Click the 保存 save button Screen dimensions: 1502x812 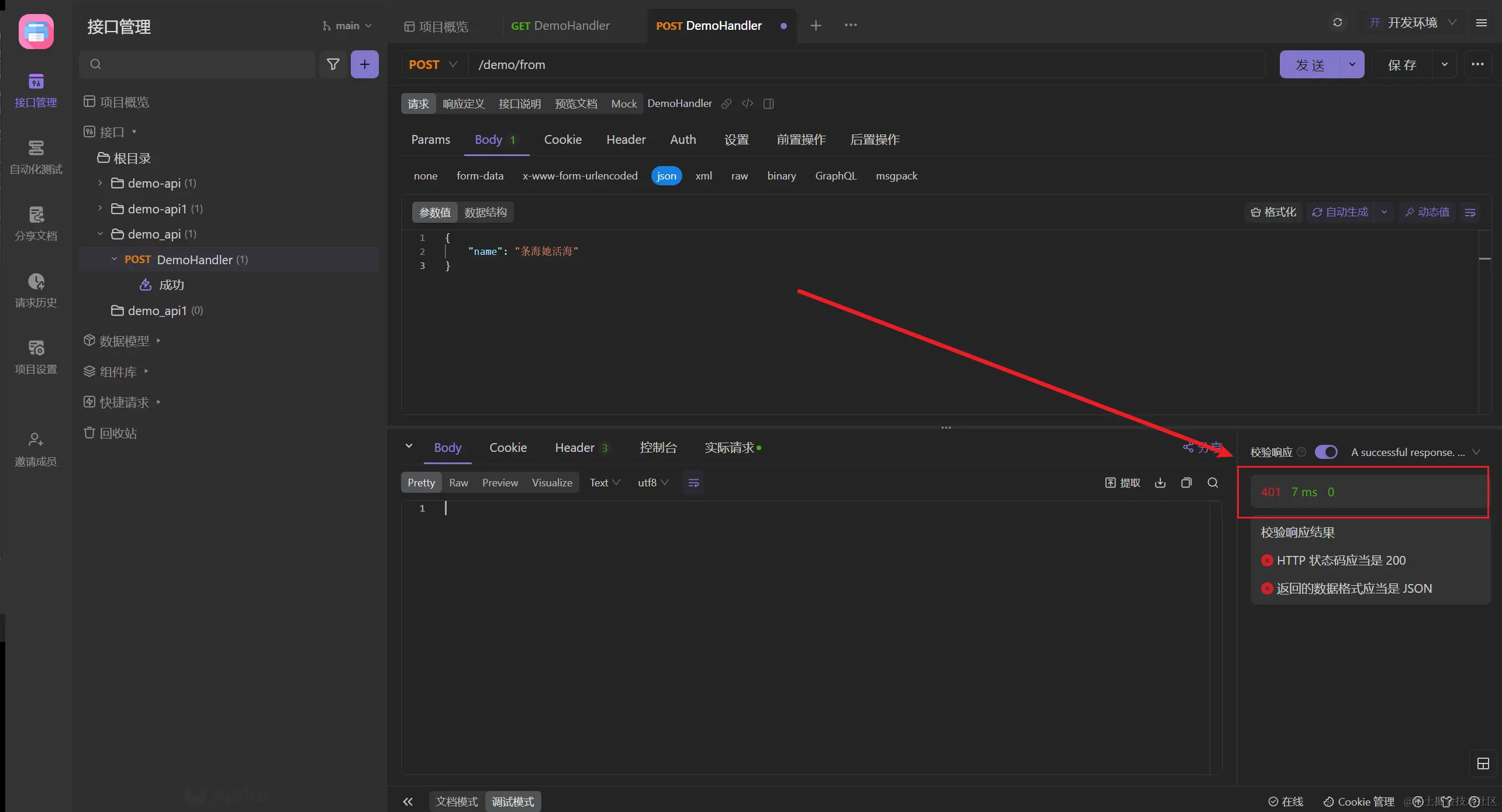coord(1402,64)
